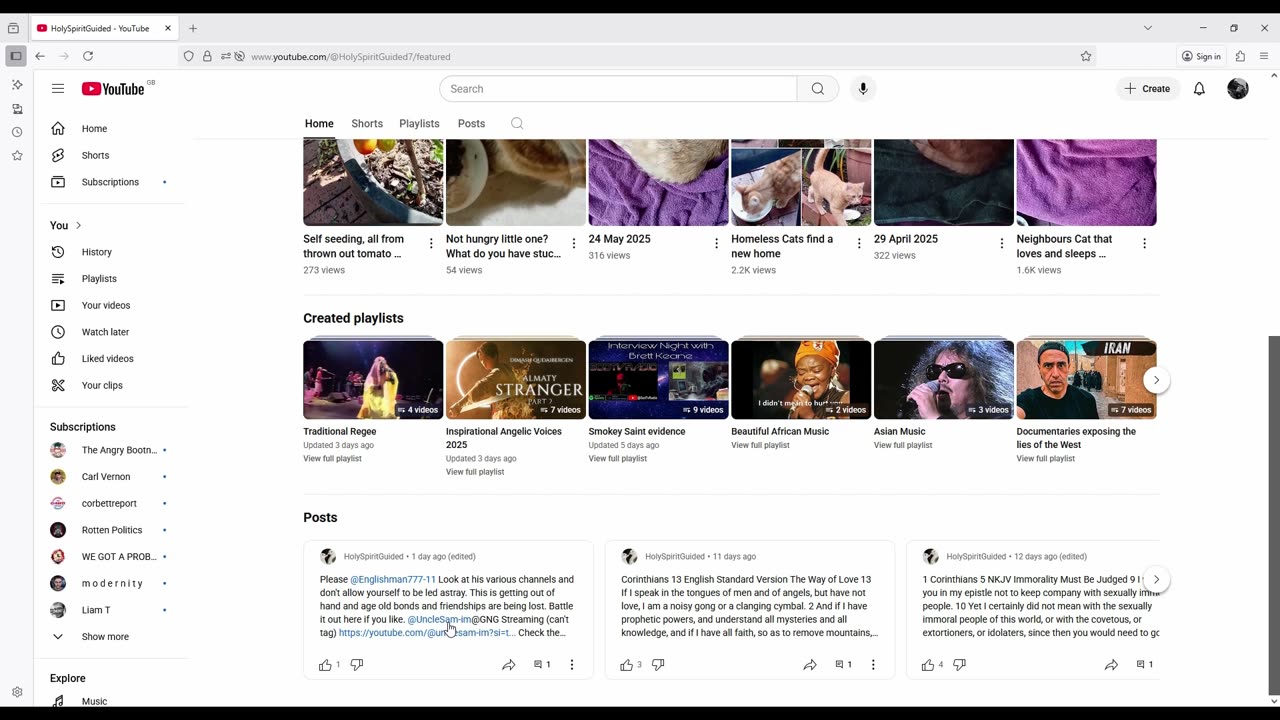This screenshot has width=1280, height=720.
Task: Open the browser extensions button
Action: click(x=1240, y=57)
